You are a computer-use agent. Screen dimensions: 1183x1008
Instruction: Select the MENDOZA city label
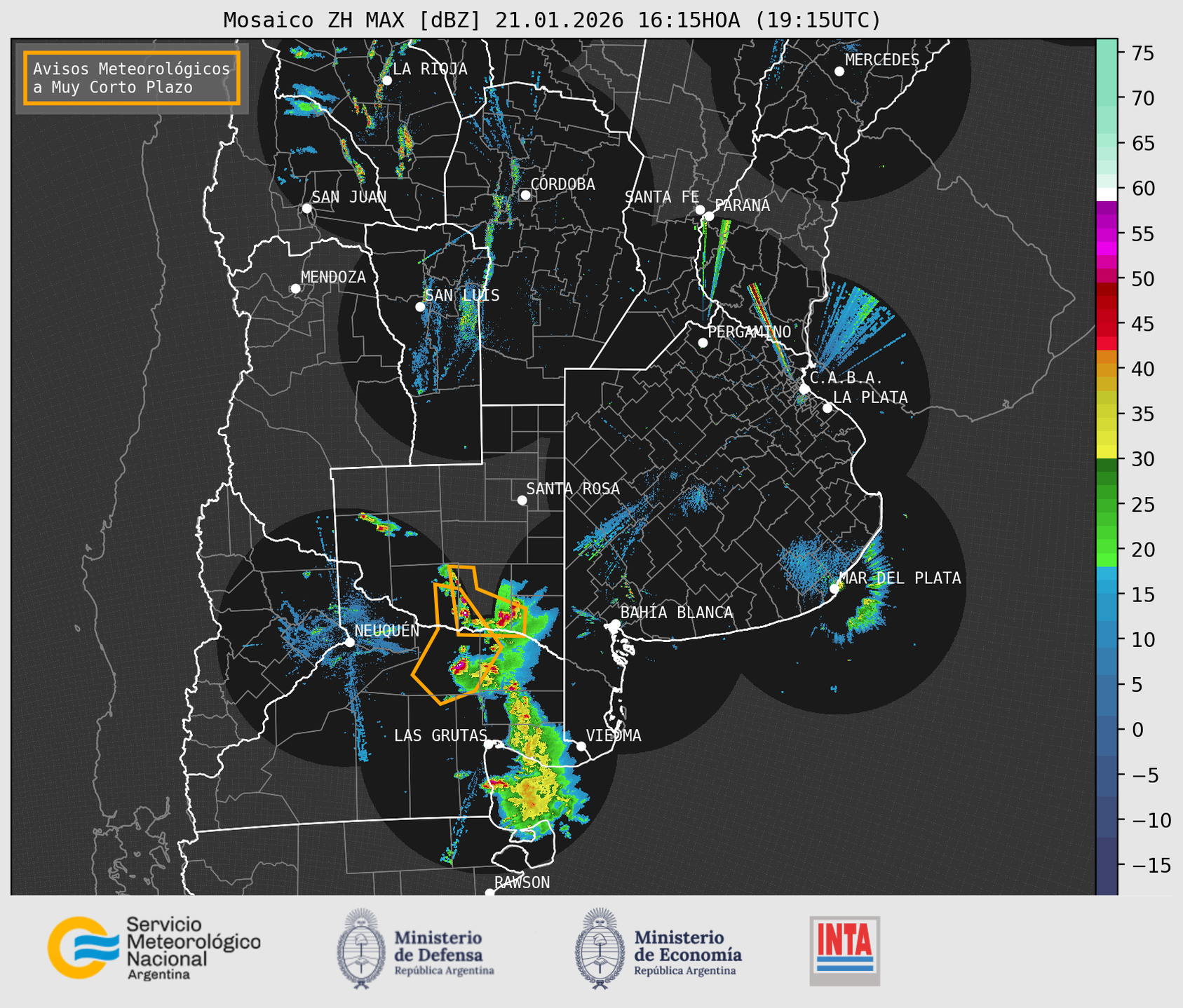point(333,278)
